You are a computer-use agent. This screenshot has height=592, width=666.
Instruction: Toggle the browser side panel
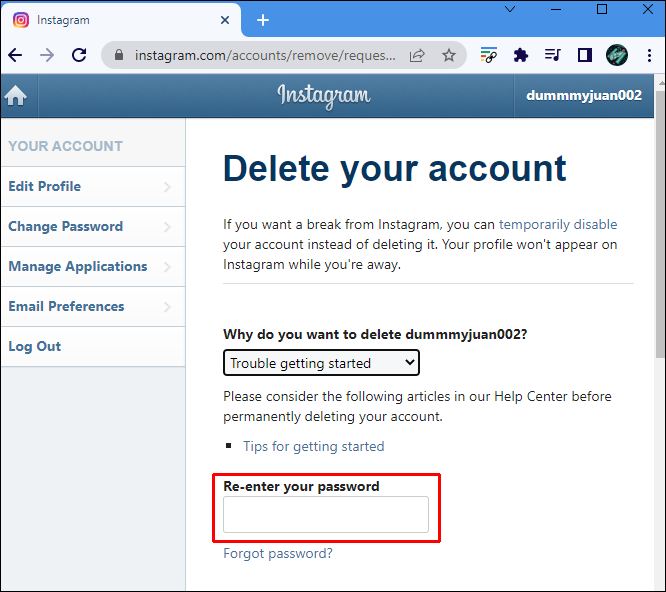click(585, 55)
